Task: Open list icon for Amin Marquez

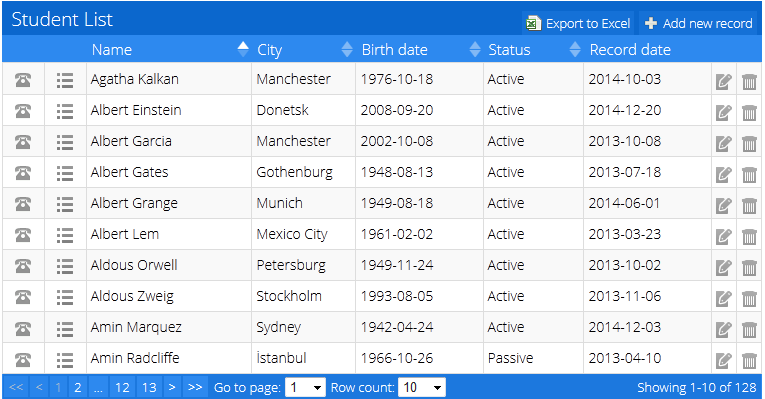Action: [64, 328]
